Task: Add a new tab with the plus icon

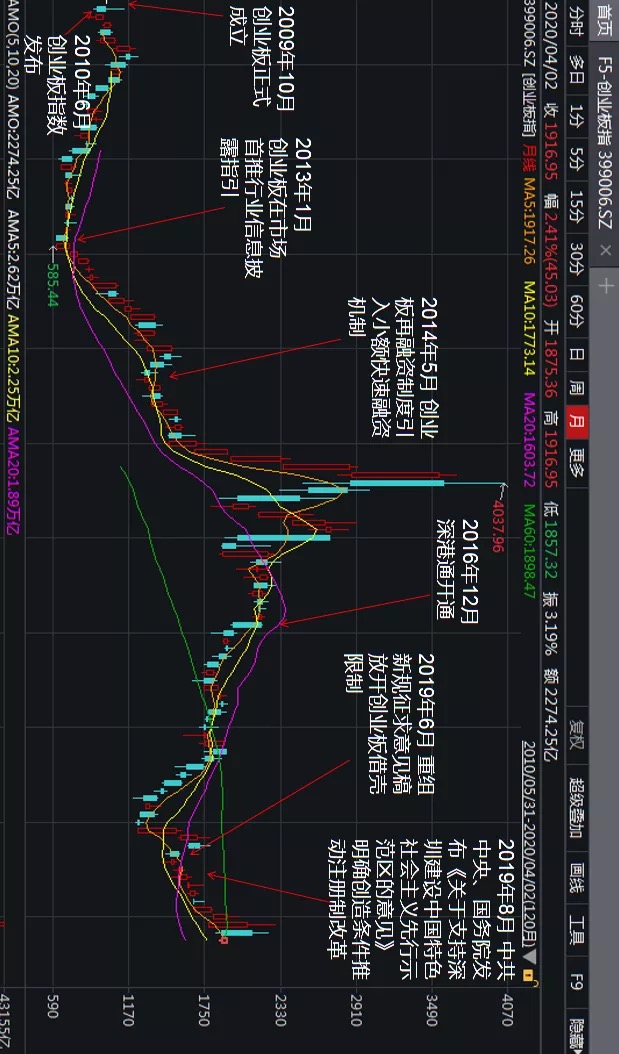Action: coord(605,286)
